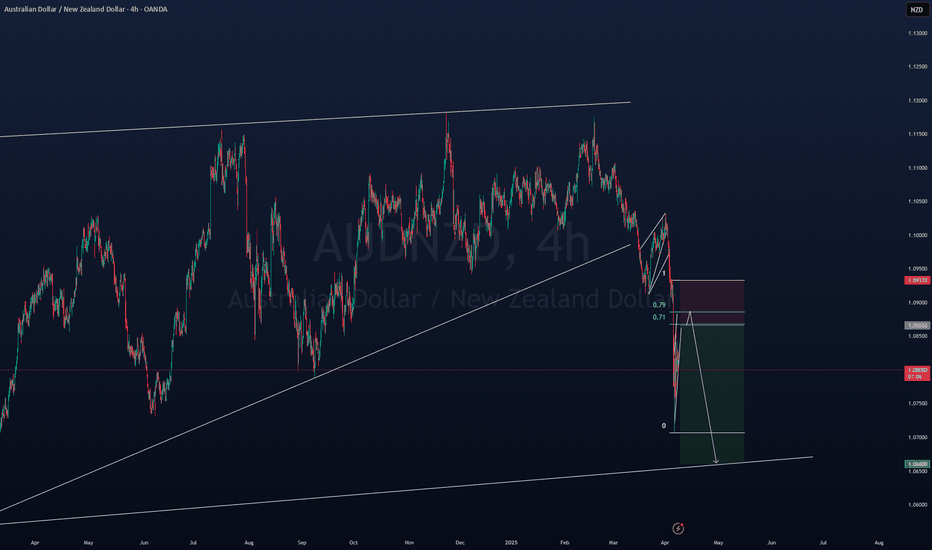Click the Mar label on time axis
This screenshot has height=550, width=932.
(613, 543)
